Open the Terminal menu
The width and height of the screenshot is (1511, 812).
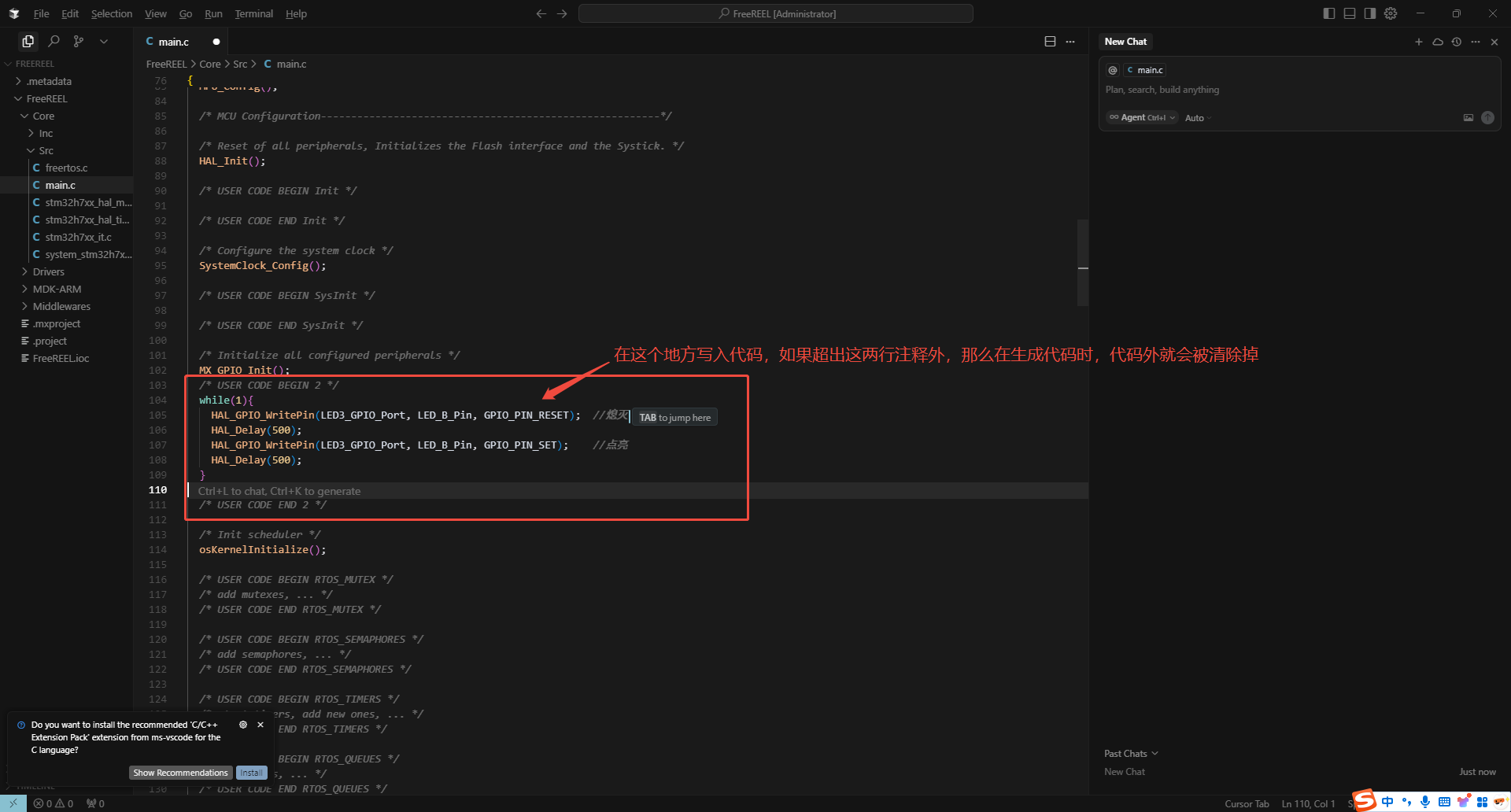pyautogui.click(x=253, y=13)
